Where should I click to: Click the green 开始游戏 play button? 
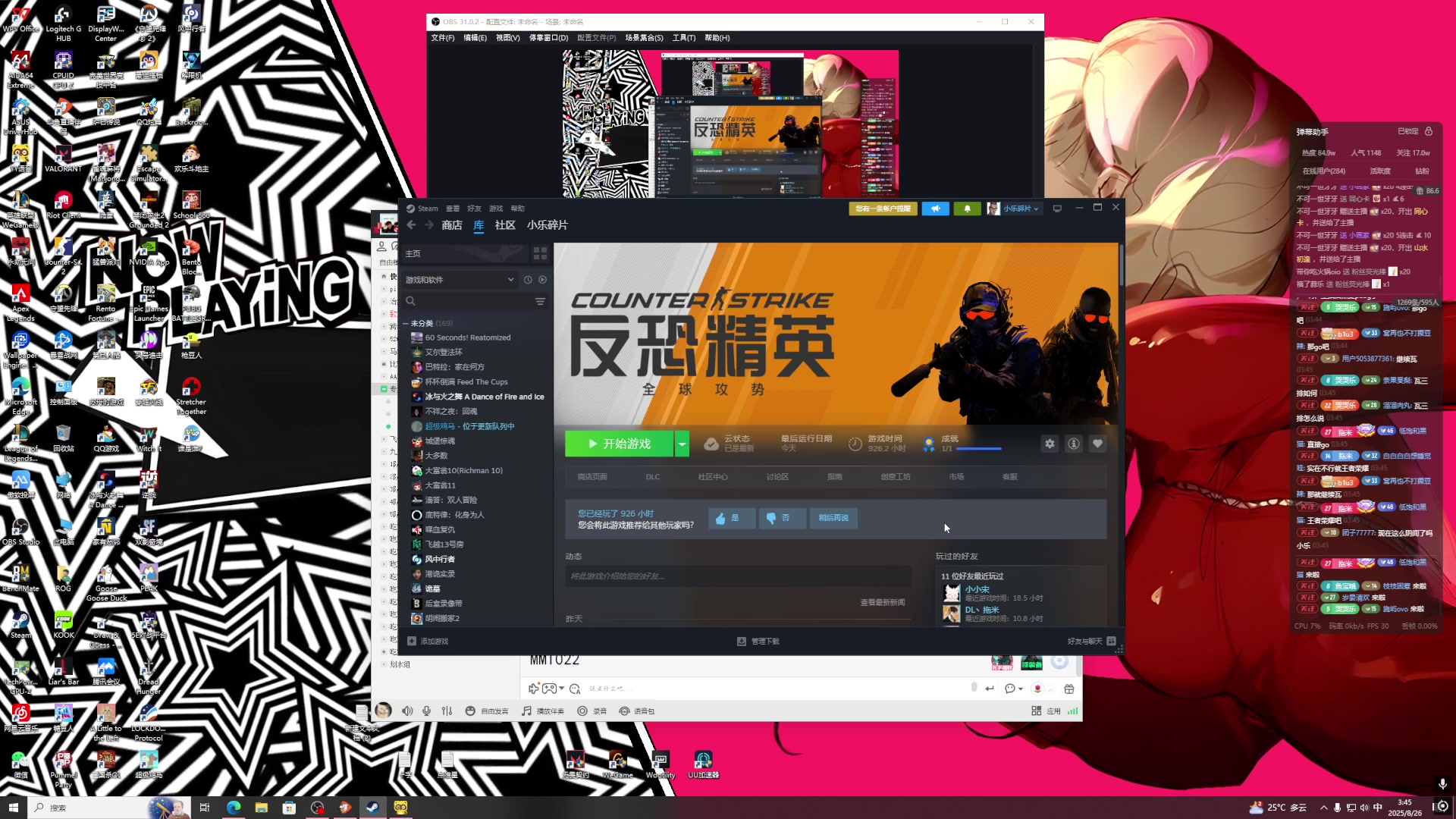(x=619, y=444)
